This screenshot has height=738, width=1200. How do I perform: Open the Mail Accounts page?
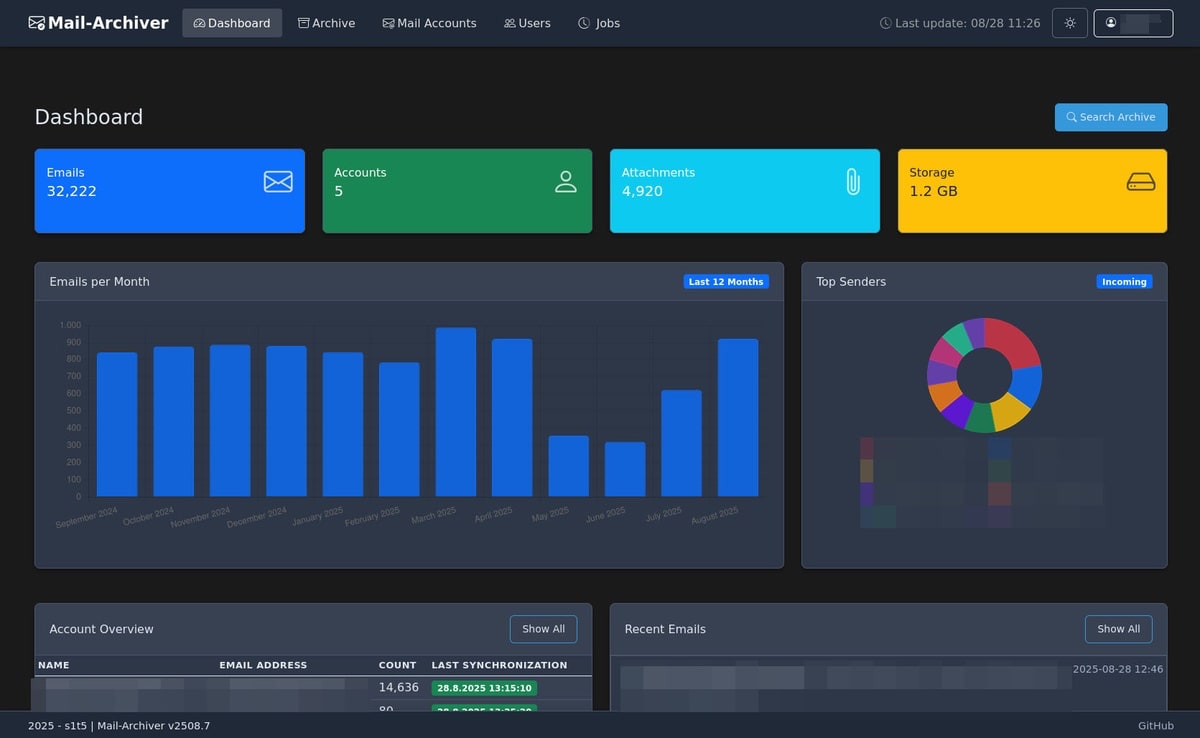(x=429, y=23)
